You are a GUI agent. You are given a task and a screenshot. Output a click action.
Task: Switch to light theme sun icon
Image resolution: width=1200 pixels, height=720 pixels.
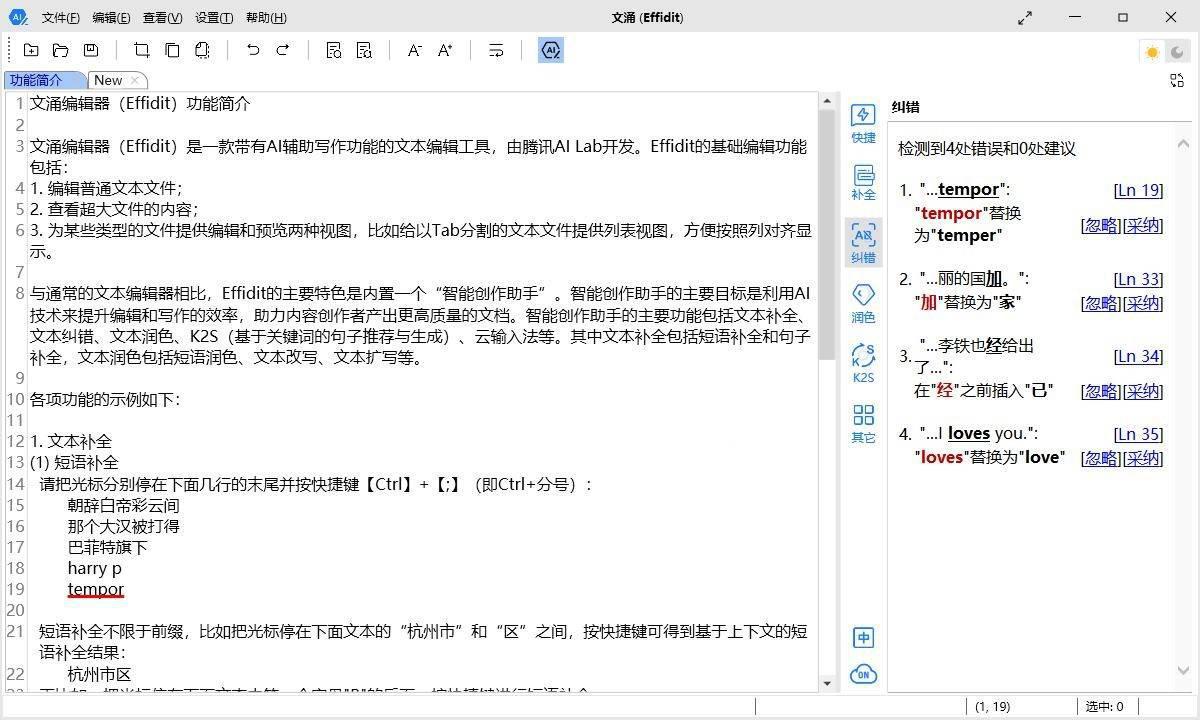coord(1153,52)
